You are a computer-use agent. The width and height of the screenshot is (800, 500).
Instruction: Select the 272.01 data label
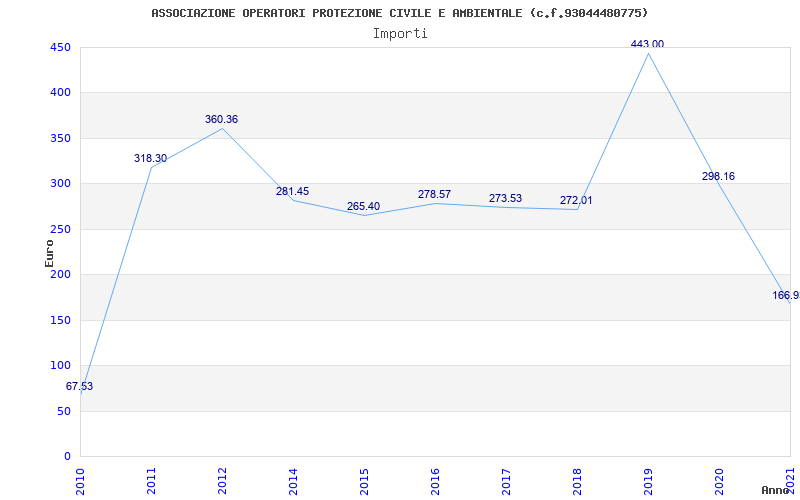point(576,200)
